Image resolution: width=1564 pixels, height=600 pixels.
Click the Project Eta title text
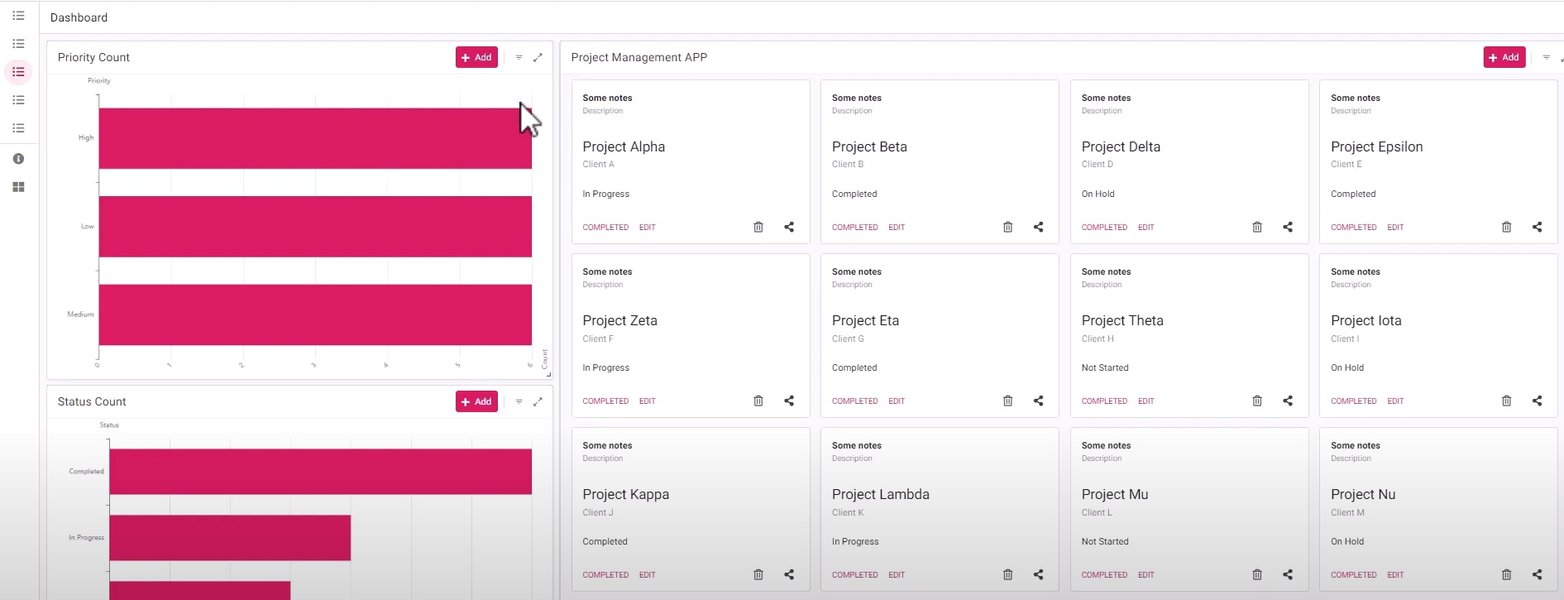[x=866, y=321]
